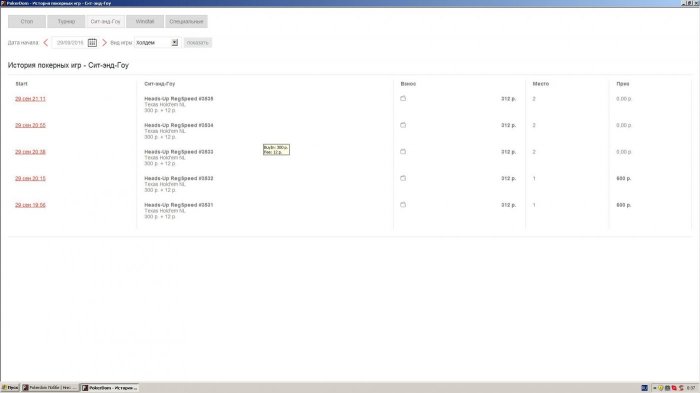This screenshot has width=700, height=393.
Task: Click buy-in icon for tournament #0535 row
Action: 403,98
